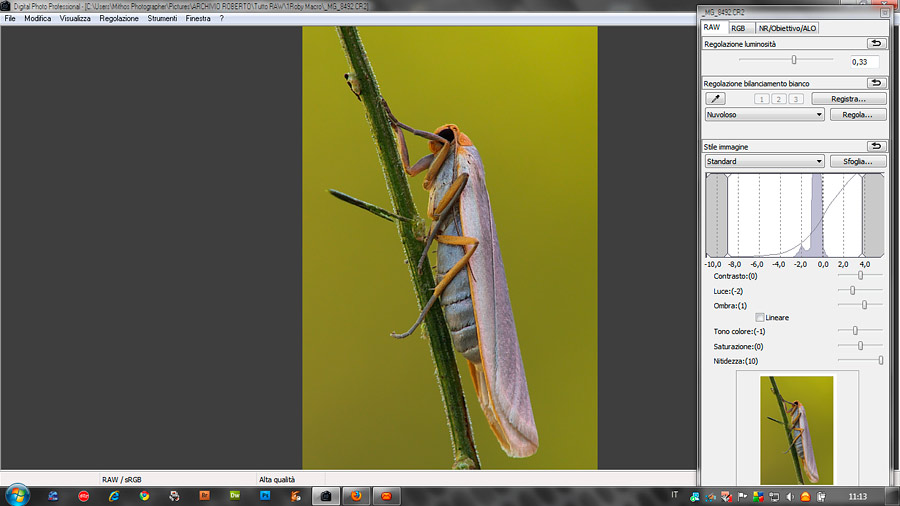
Task: Click the Ombra slider handle
Action: pos(864,305)
